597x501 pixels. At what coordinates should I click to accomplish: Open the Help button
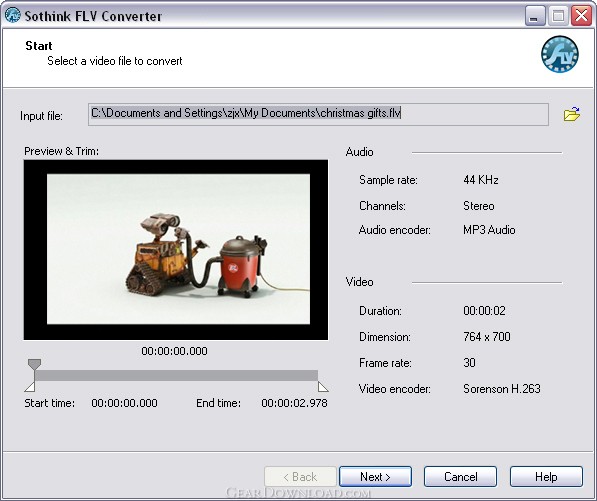pyautogui.click(x=546, y=477)
